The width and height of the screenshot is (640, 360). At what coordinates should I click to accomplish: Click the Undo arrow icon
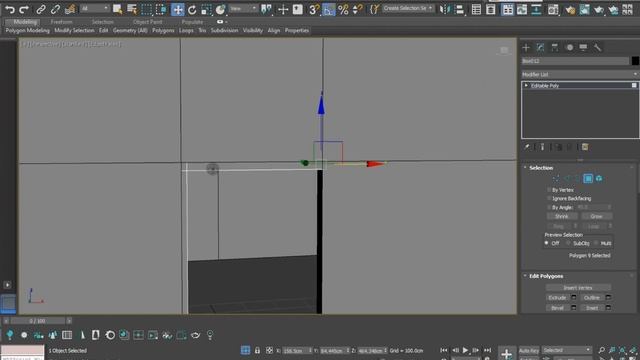[10, 9]
